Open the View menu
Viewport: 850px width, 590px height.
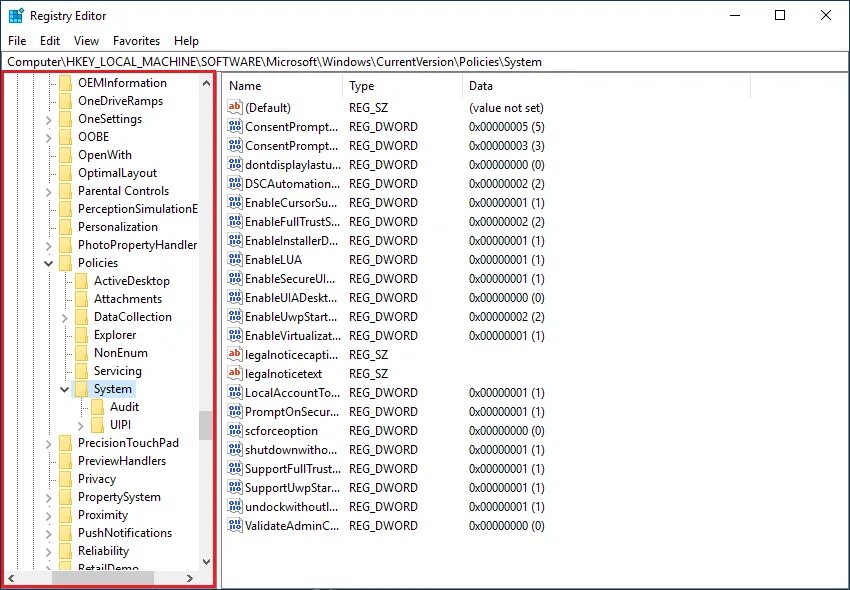point(86,41)
